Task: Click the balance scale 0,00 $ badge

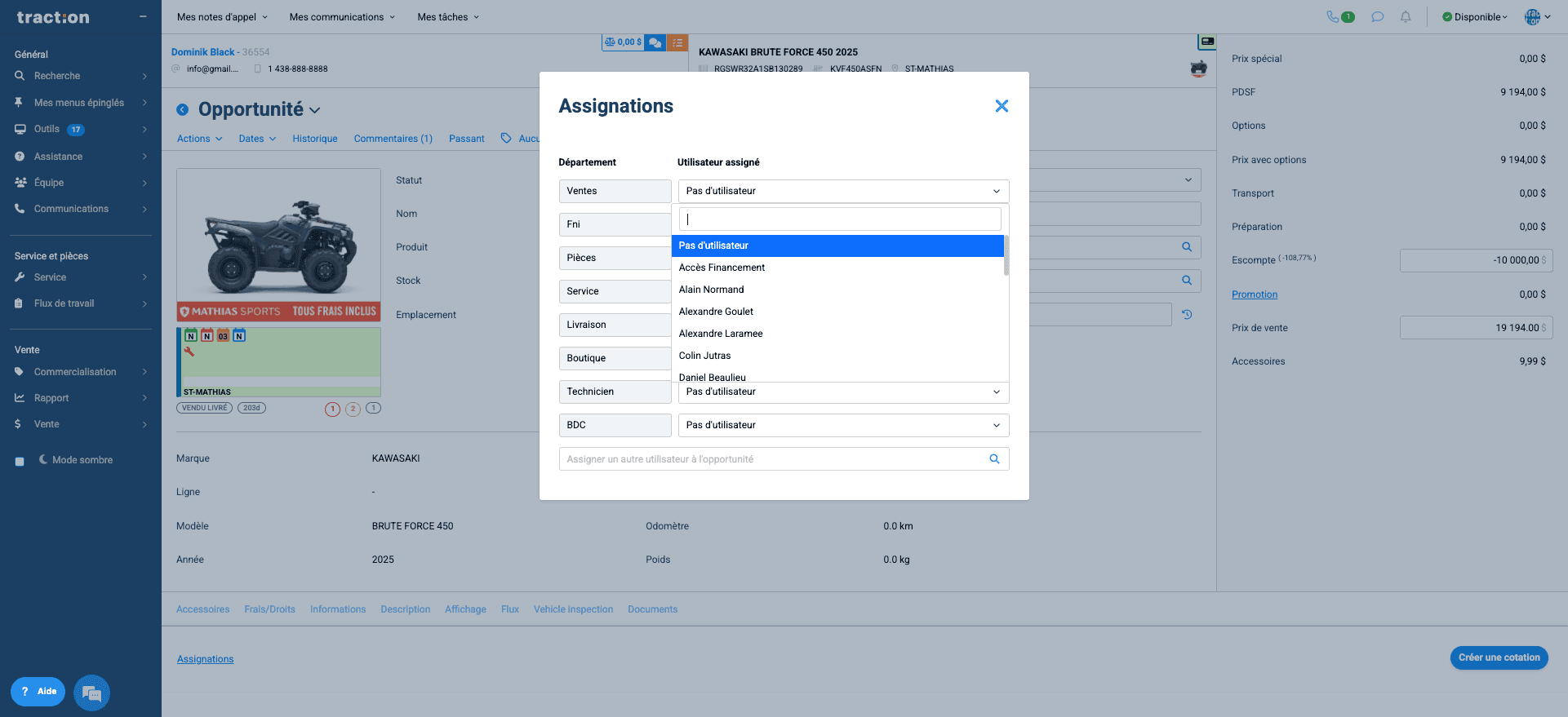Action: click(623, 42)
